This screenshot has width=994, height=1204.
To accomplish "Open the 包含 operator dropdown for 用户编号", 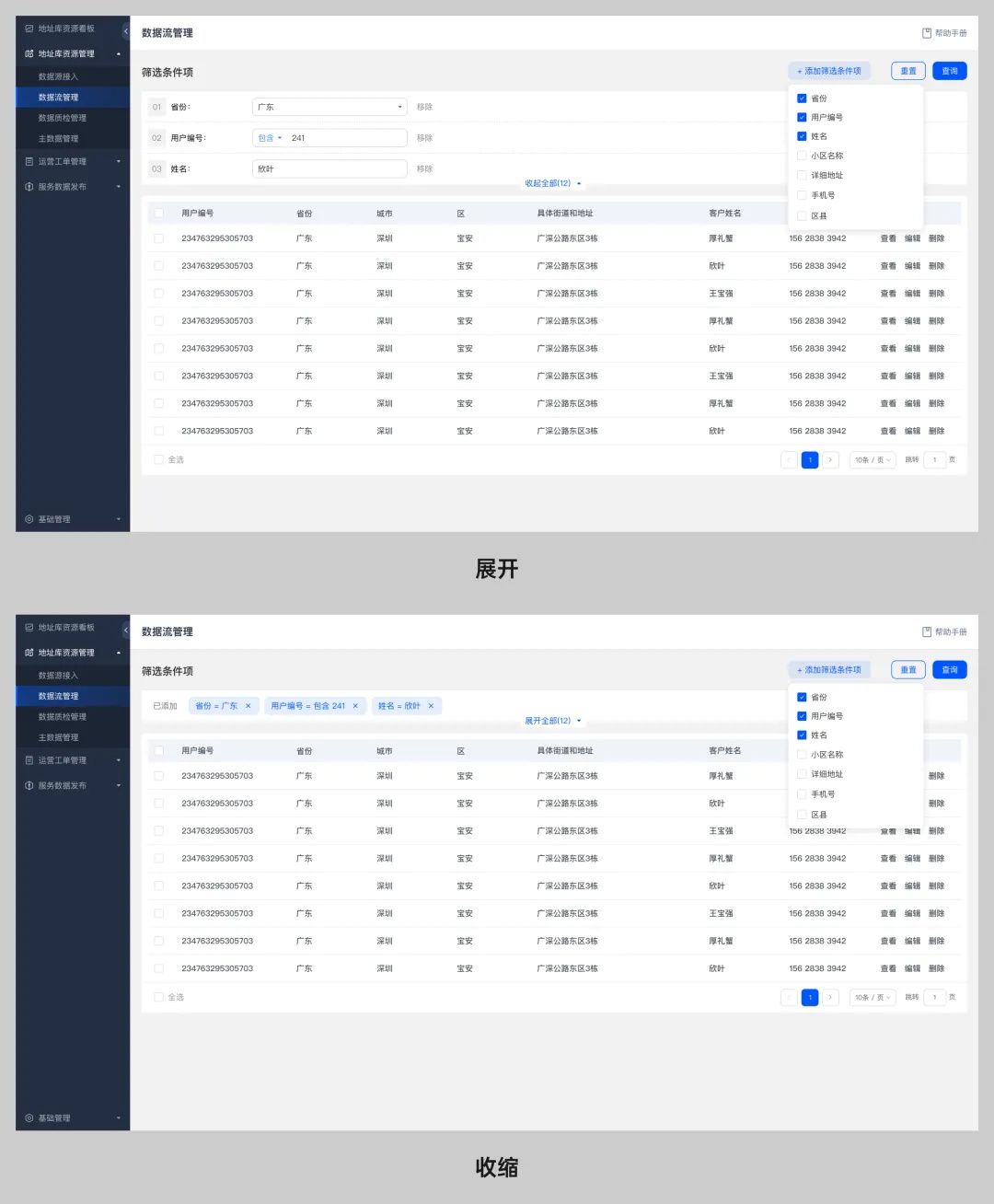I will point(270,138).
